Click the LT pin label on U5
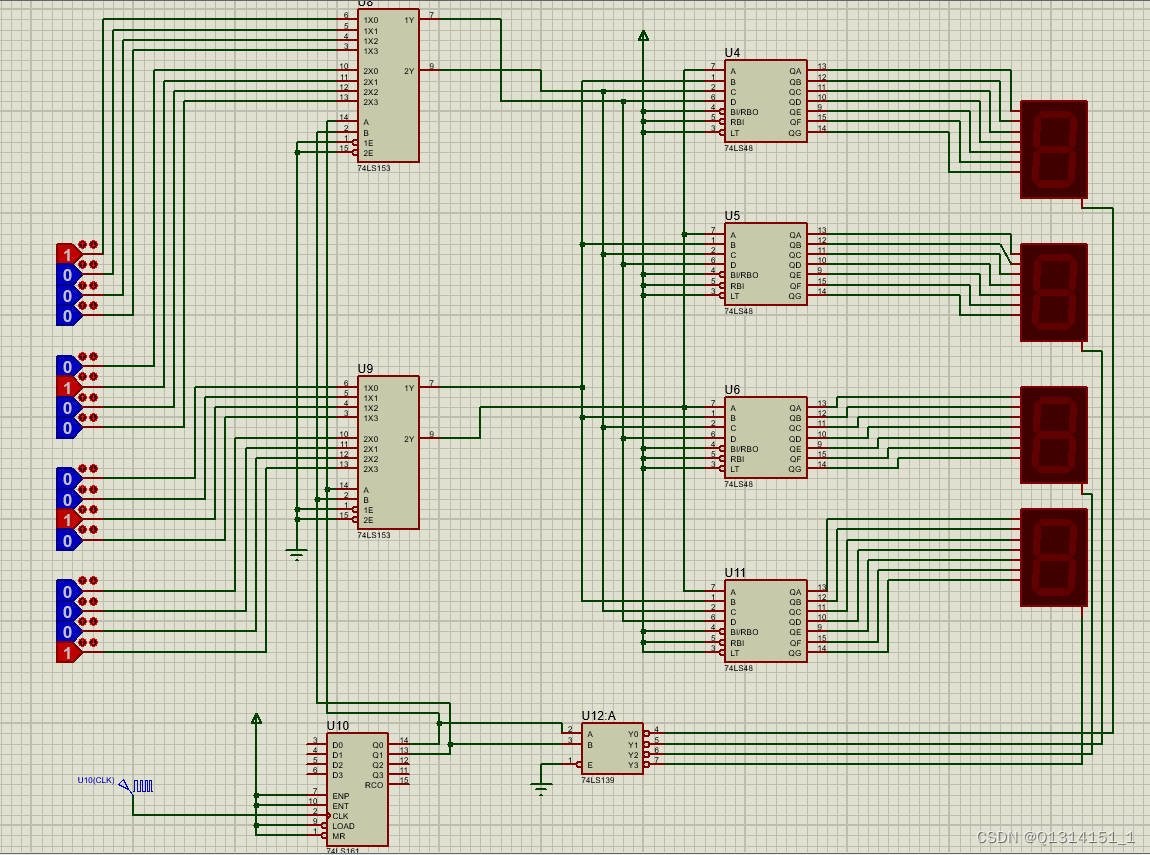Image resolution: width=1150 pixels, height=855 pixels. (735, 296)
